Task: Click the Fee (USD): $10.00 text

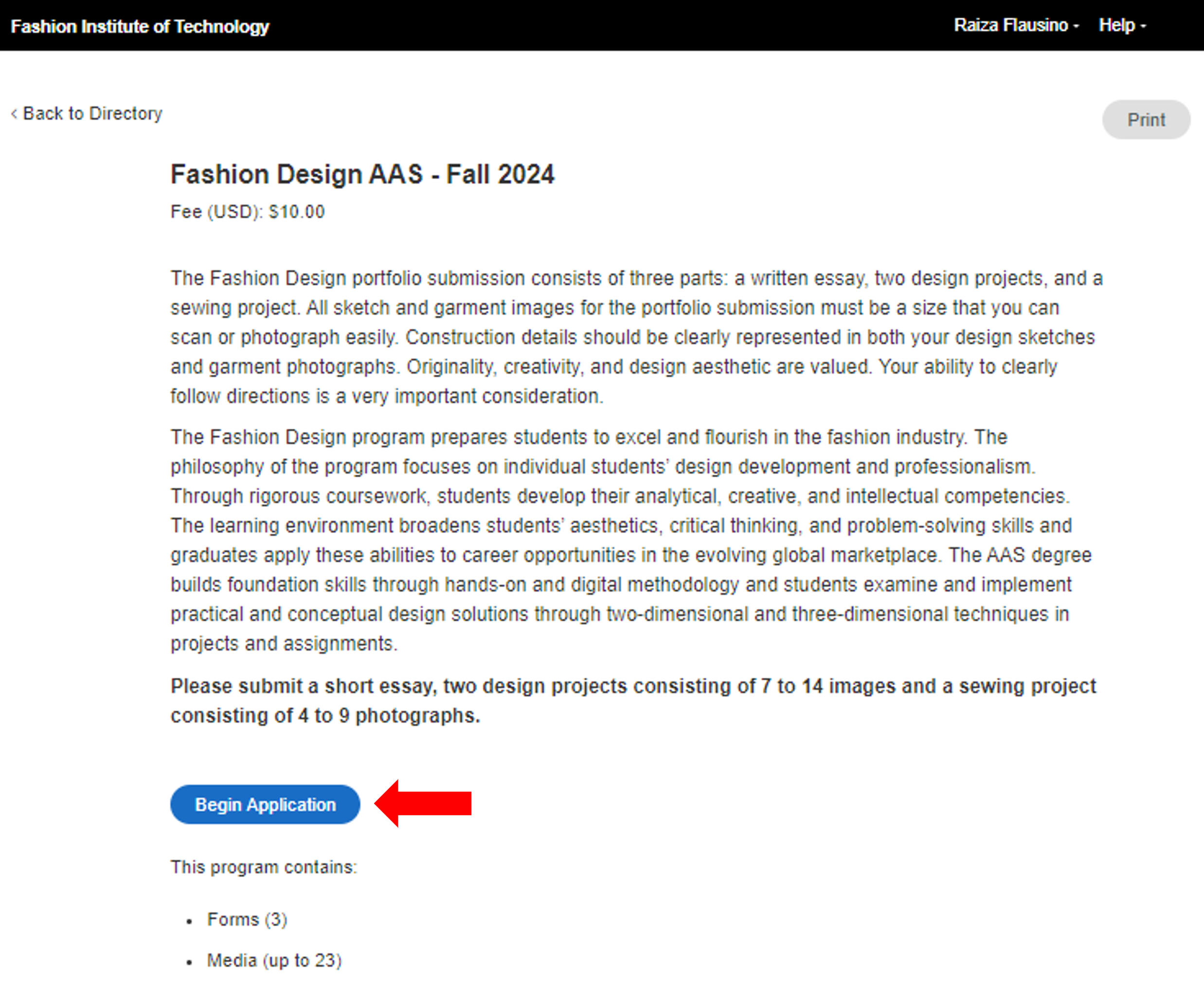Action: (x=247, y=212)
